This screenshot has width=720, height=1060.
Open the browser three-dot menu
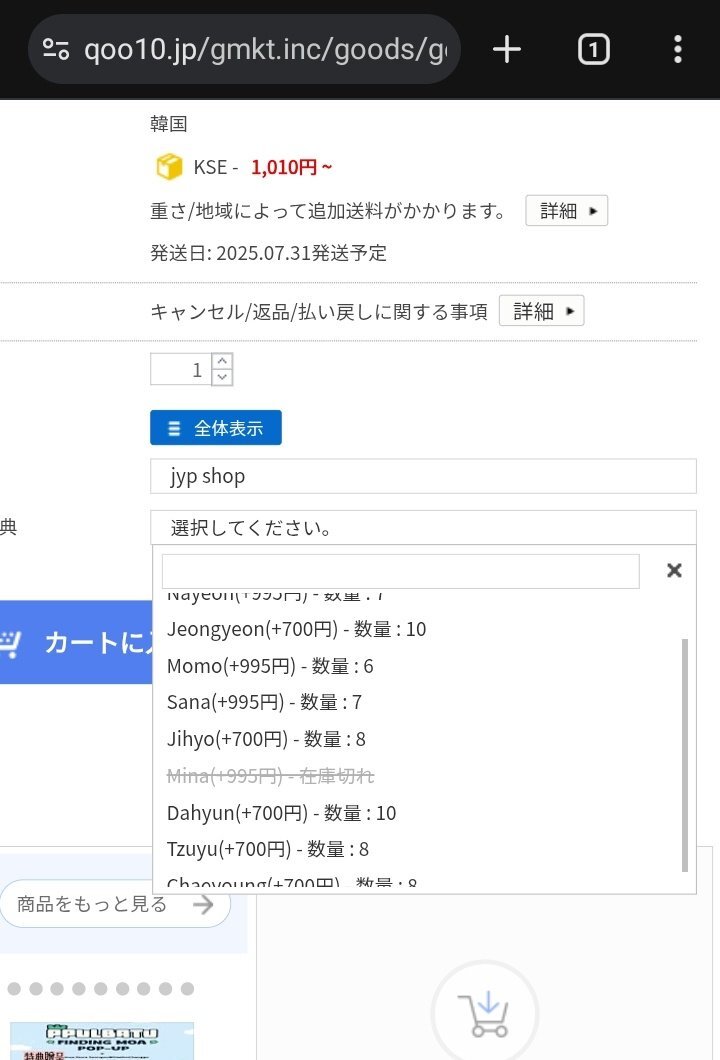click(x=677, y=50)
